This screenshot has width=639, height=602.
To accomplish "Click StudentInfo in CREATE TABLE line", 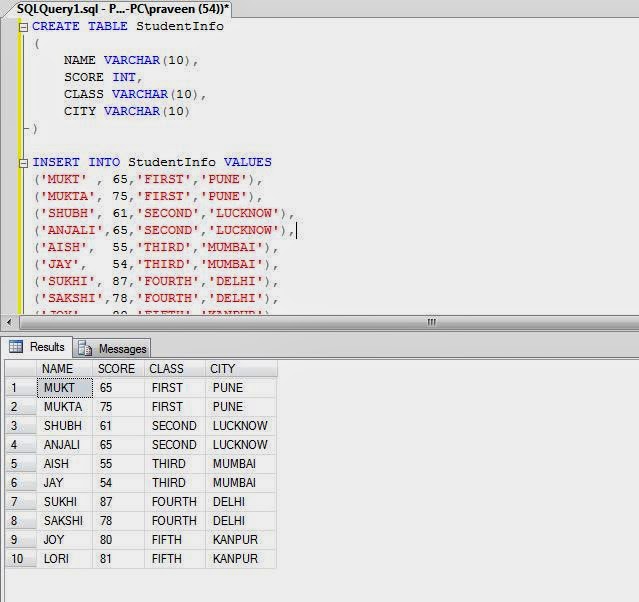I will pos(180,26).
